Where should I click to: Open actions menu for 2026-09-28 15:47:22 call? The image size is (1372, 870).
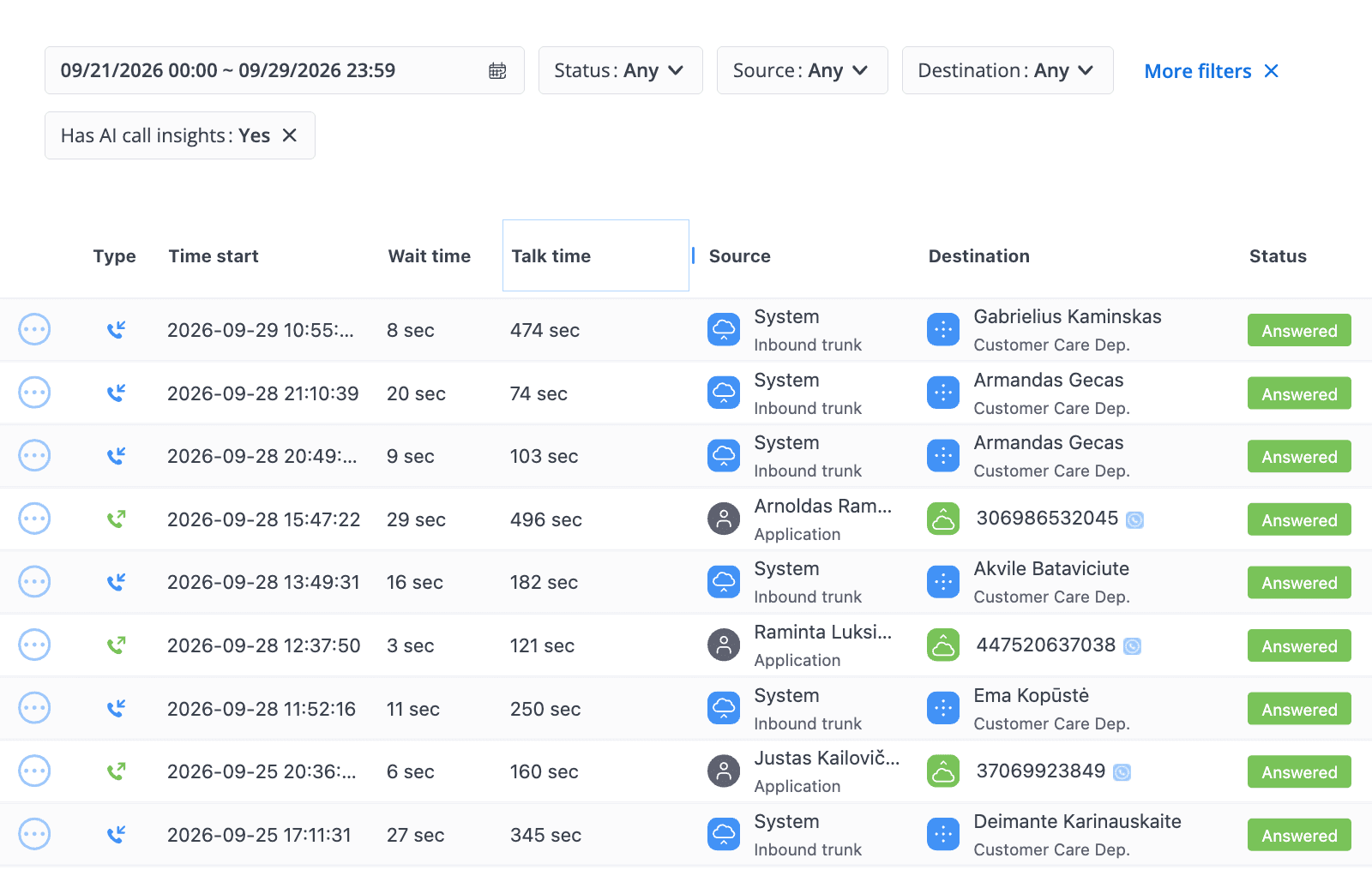point(34,519)
